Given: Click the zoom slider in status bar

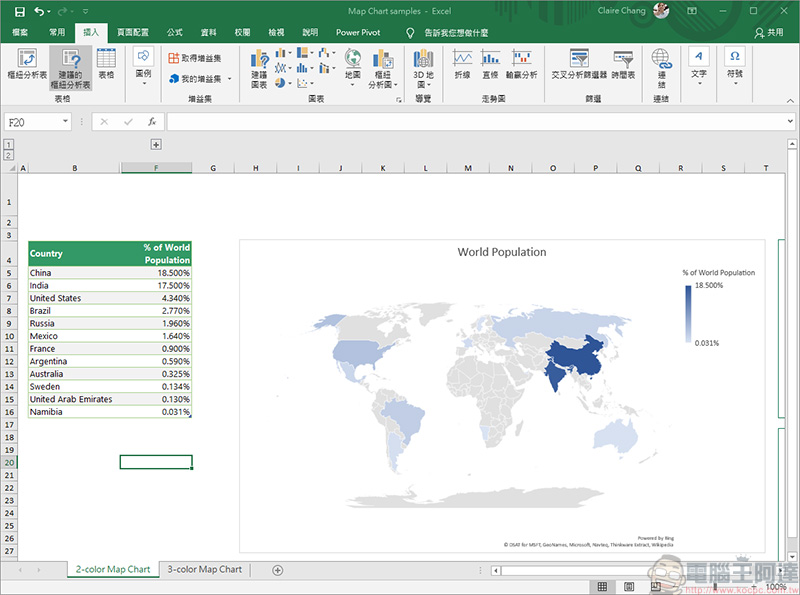Looking at the screenshot, I should tap(715, 587).
